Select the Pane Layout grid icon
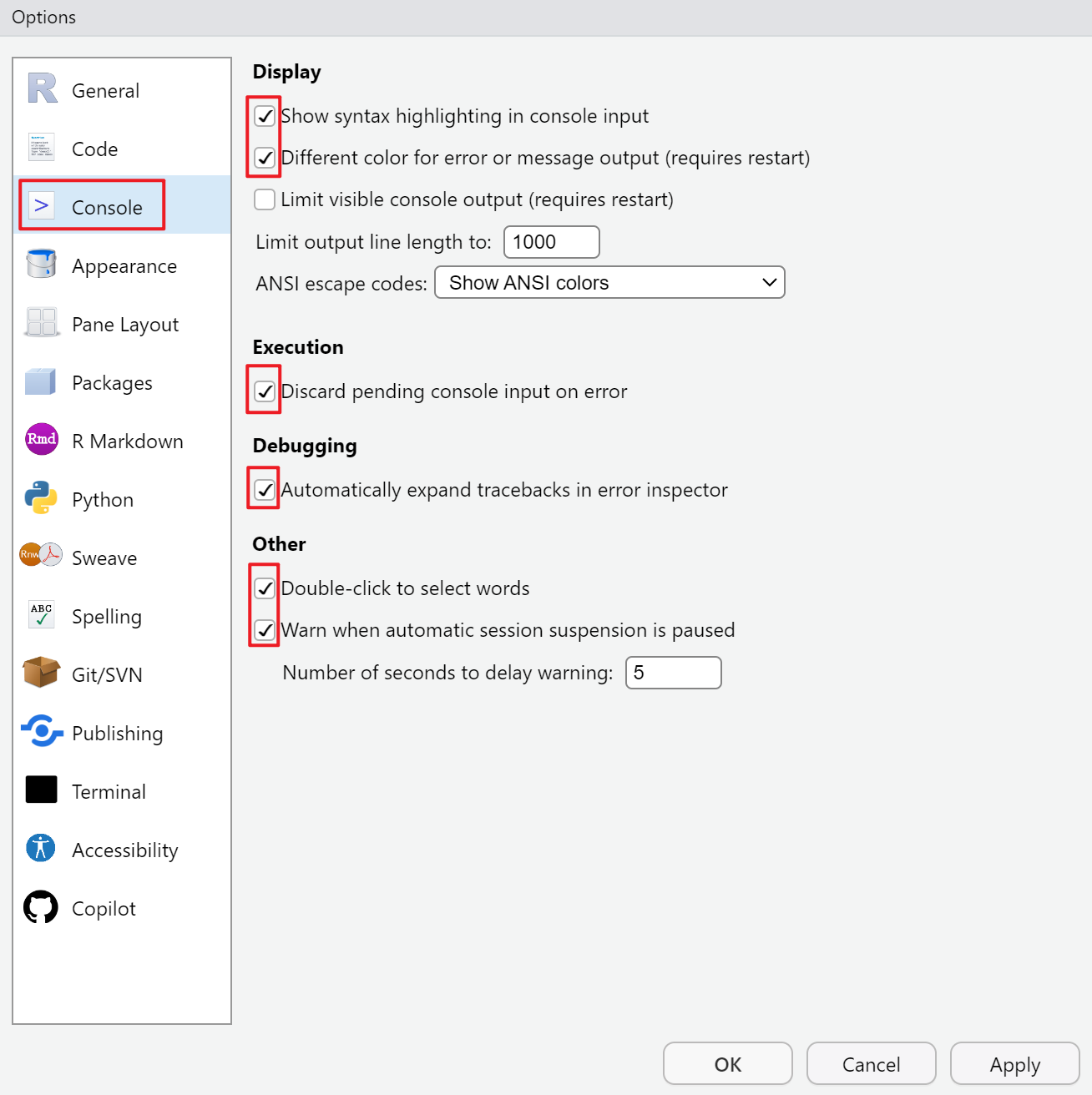The image size is (1092, 1095). click(x=41, y=322)
